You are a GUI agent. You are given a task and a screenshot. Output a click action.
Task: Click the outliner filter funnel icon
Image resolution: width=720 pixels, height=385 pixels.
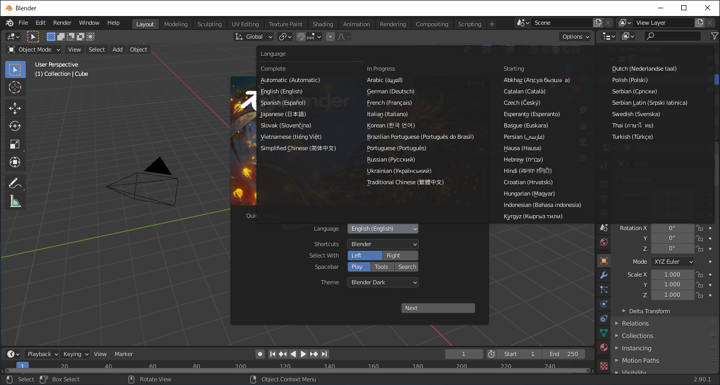(714, 36)
